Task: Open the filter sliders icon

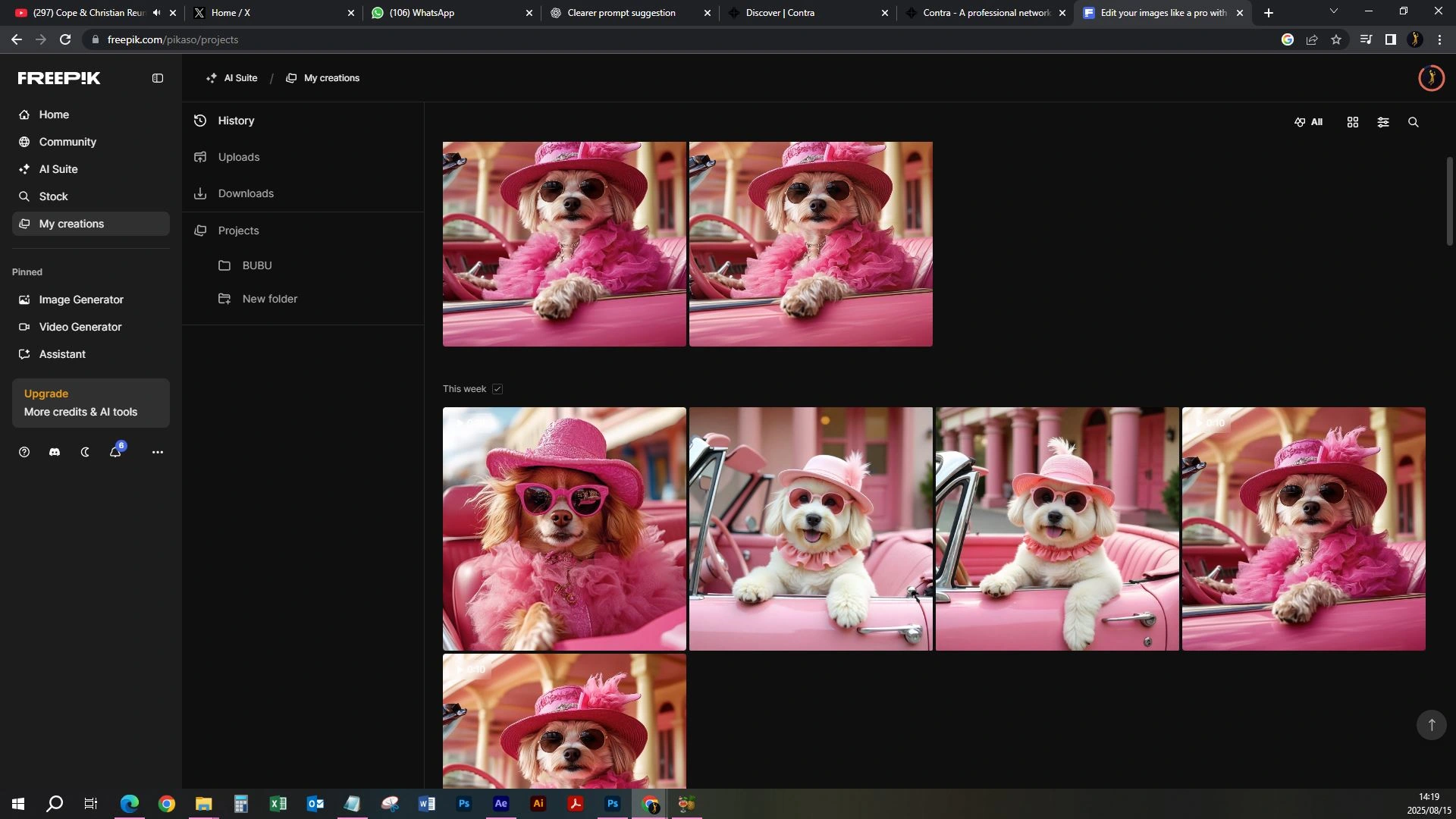Action: pyautogui.click(x=1383, y=122)
